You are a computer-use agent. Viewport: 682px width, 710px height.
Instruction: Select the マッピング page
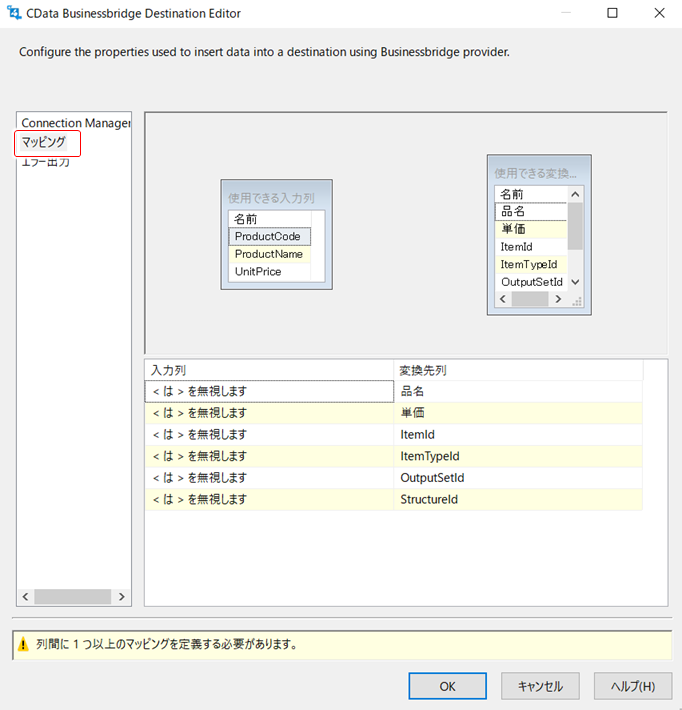44,142
